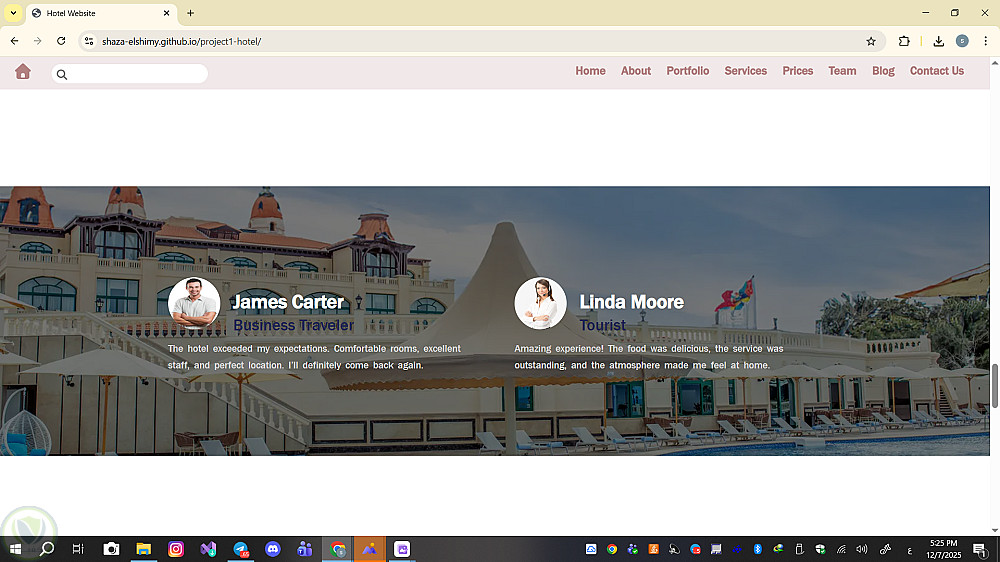
Task: Click the scrollbar down arrow
Action: (x=994, y=530)
